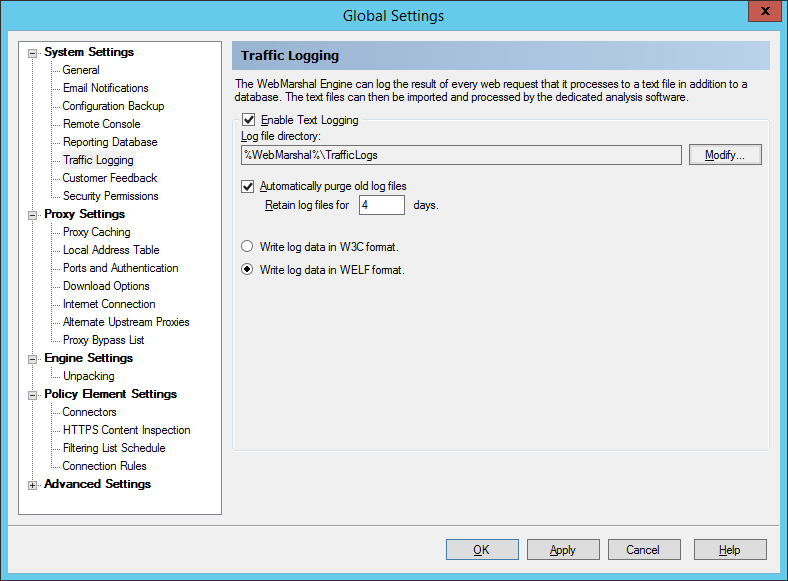The image size is (788, 581).
Task: Focus the Retain log files days field
Action: pos(381,205)
